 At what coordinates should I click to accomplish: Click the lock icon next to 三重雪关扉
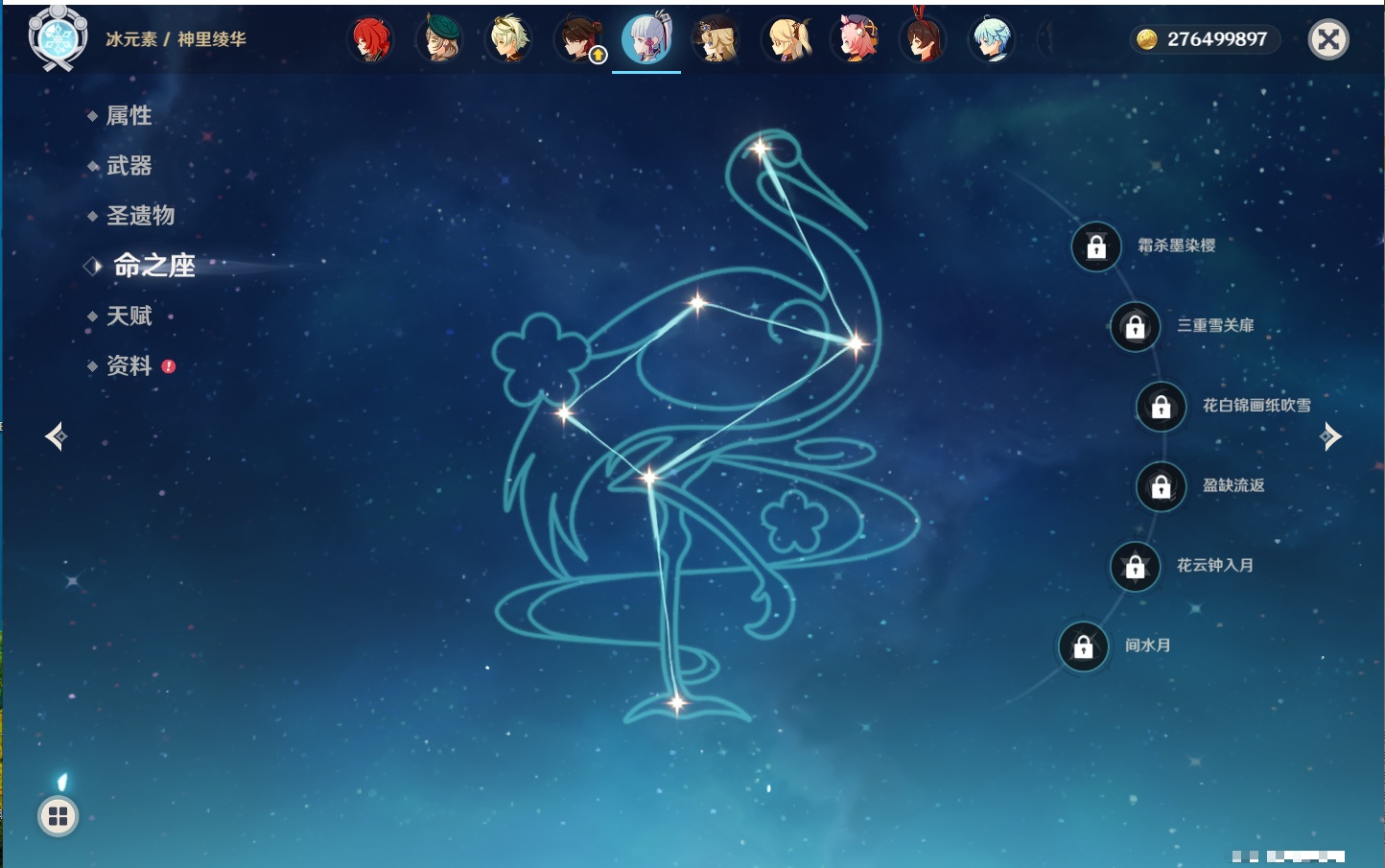click(x=1136, y=327)
